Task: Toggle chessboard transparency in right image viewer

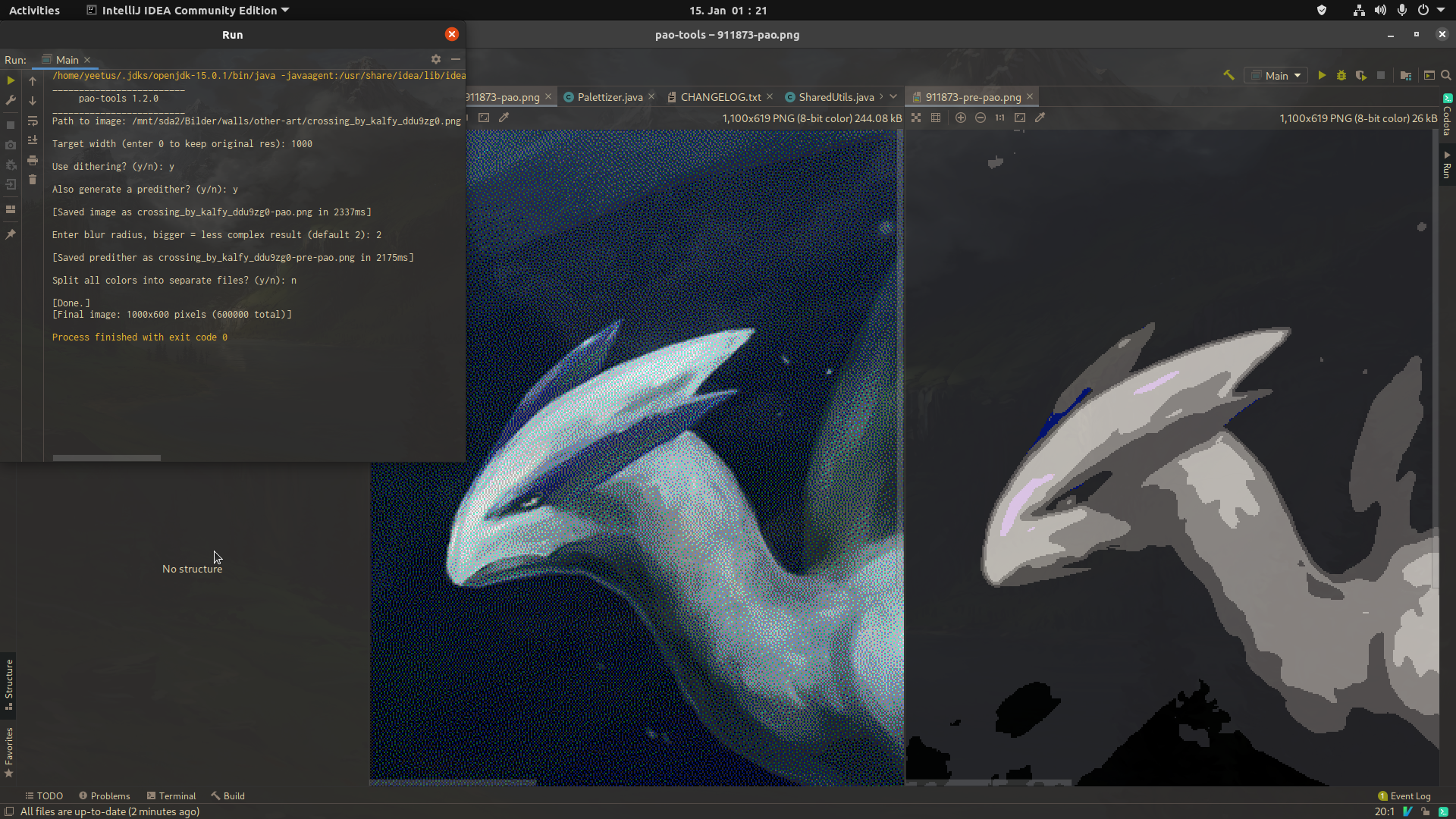Action: 916,118
